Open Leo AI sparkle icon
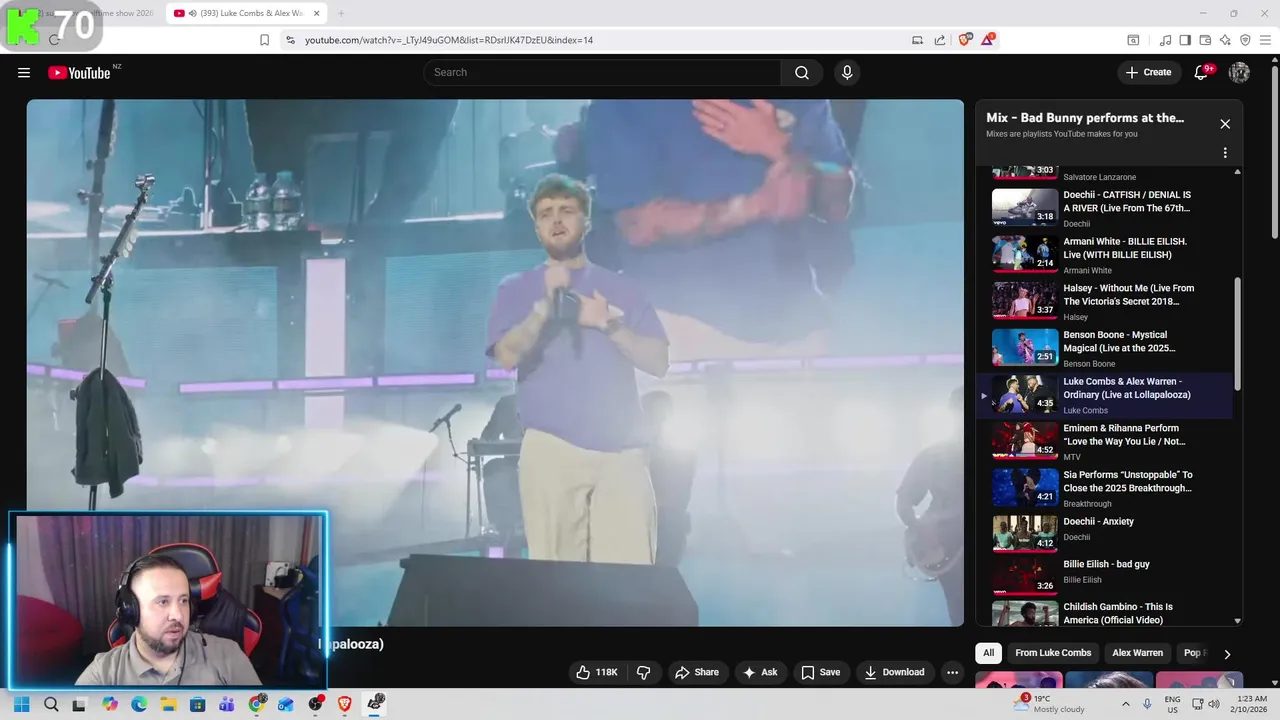The width and height of the screenshot is (1280, 720). [x=1225, y=40]
